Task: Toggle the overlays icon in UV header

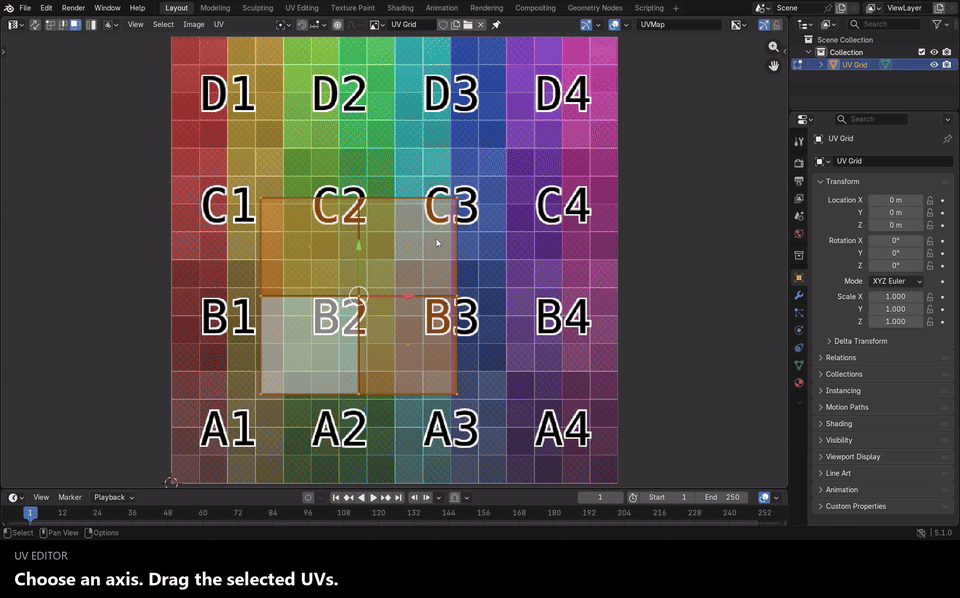Action: pyautogui.click(x=613, y=24)
